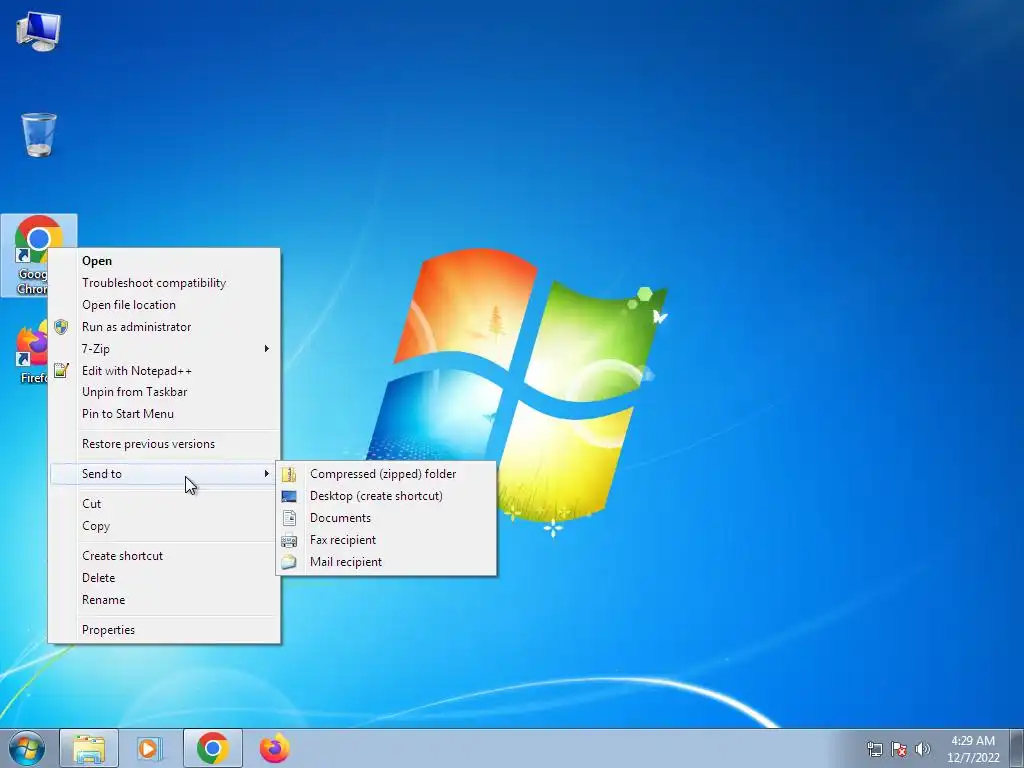Viewport: 1024px width, 768px height.
Task: Choose Mail recipient
Action: click(386, 562)
